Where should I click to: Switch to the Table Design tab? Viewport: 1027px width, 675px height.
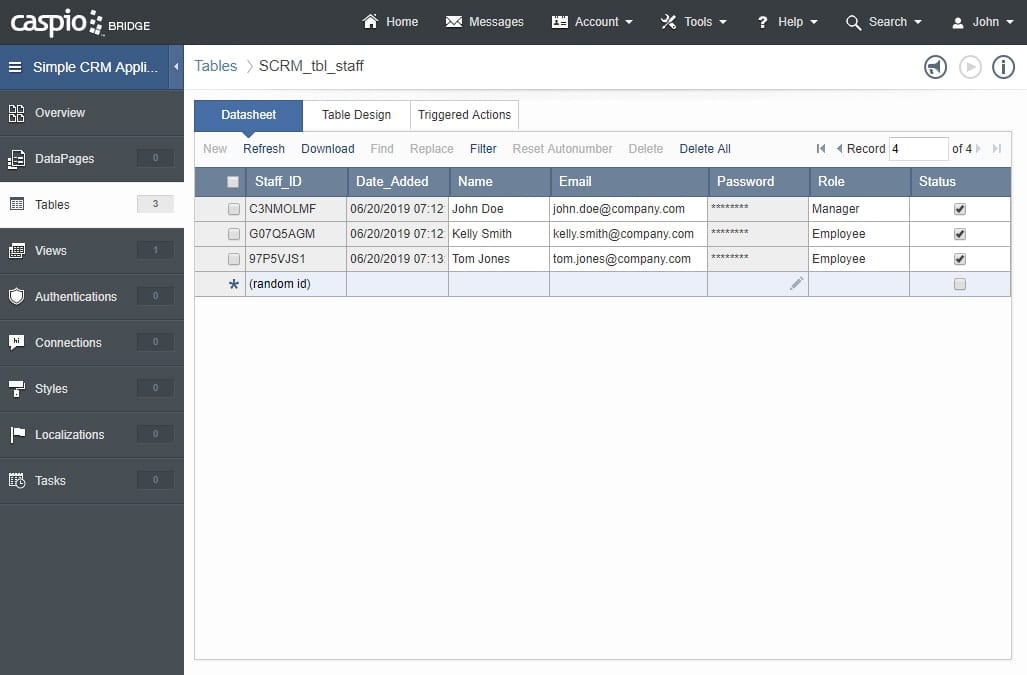(x=356, y=115)
